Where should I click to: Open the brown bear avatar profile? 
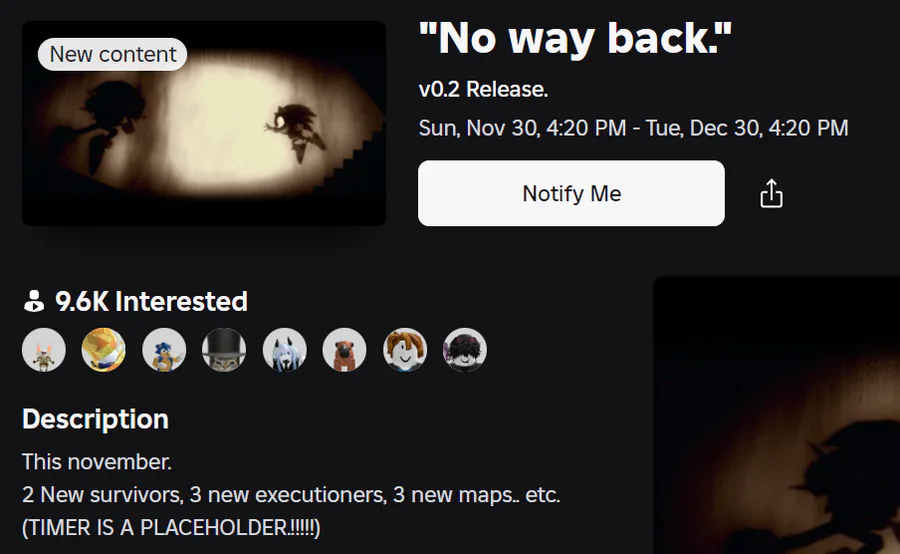click(x=344, y=350)
